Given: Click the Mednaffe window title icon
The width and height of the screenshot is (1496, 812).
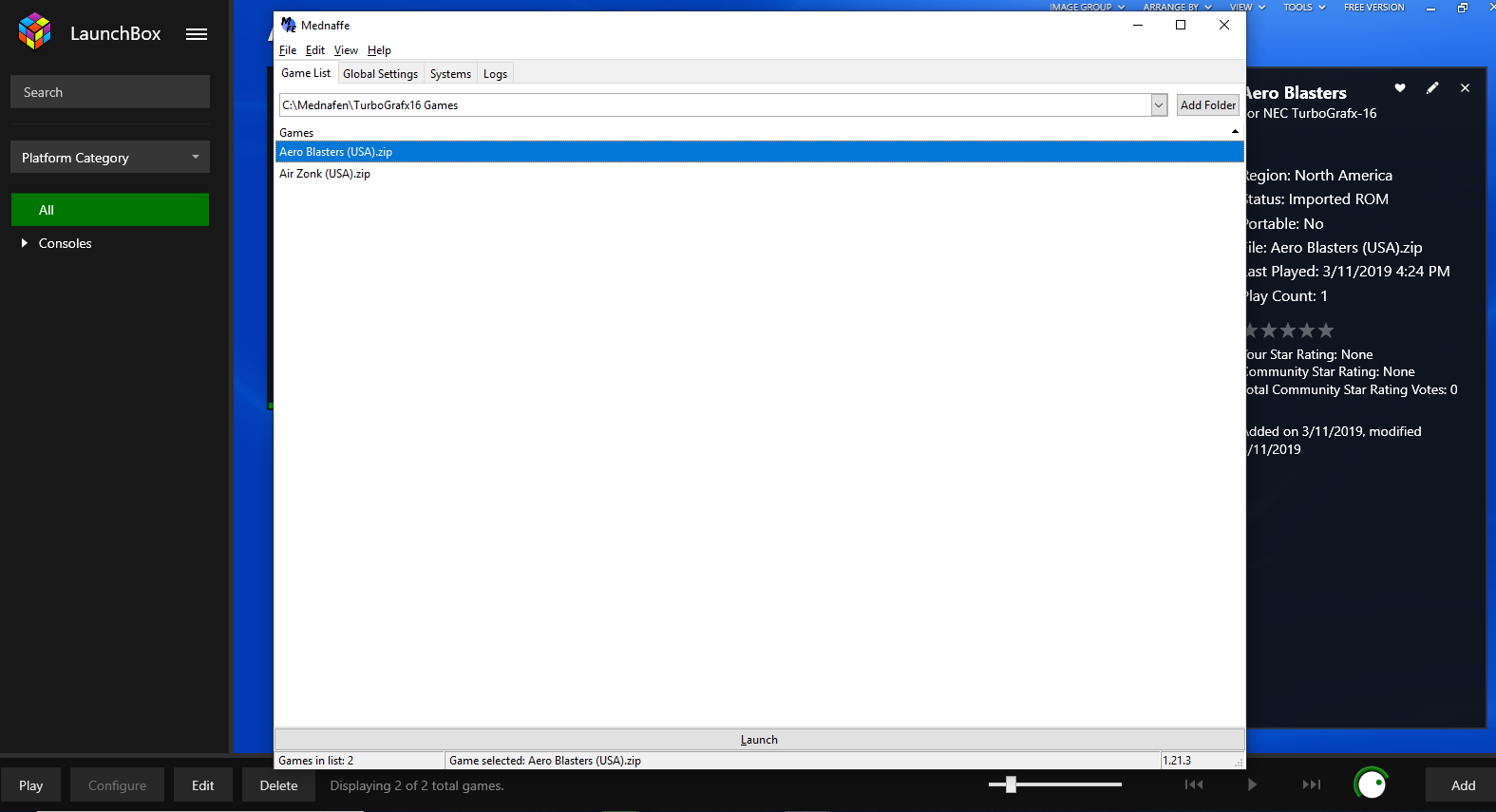Looking at the screenshot, I should [289, 25].
